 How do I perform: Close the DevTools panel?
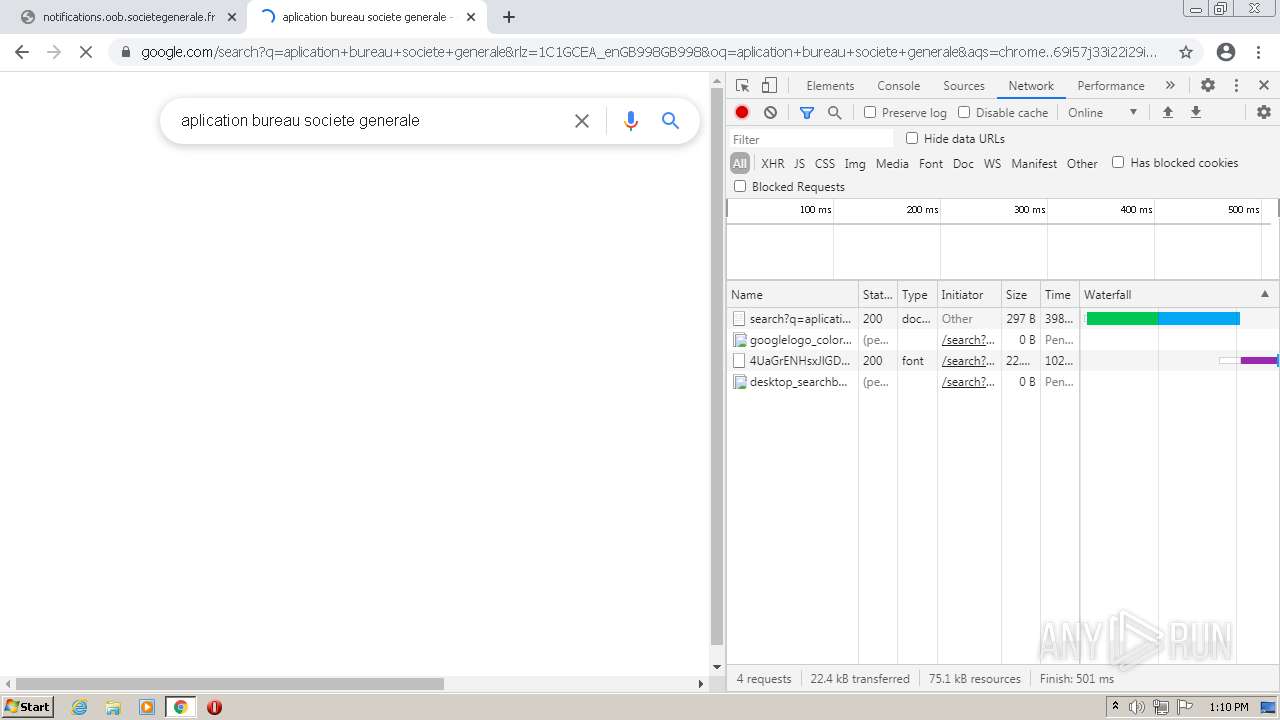pyautogui.click(x=1264, y=86)
